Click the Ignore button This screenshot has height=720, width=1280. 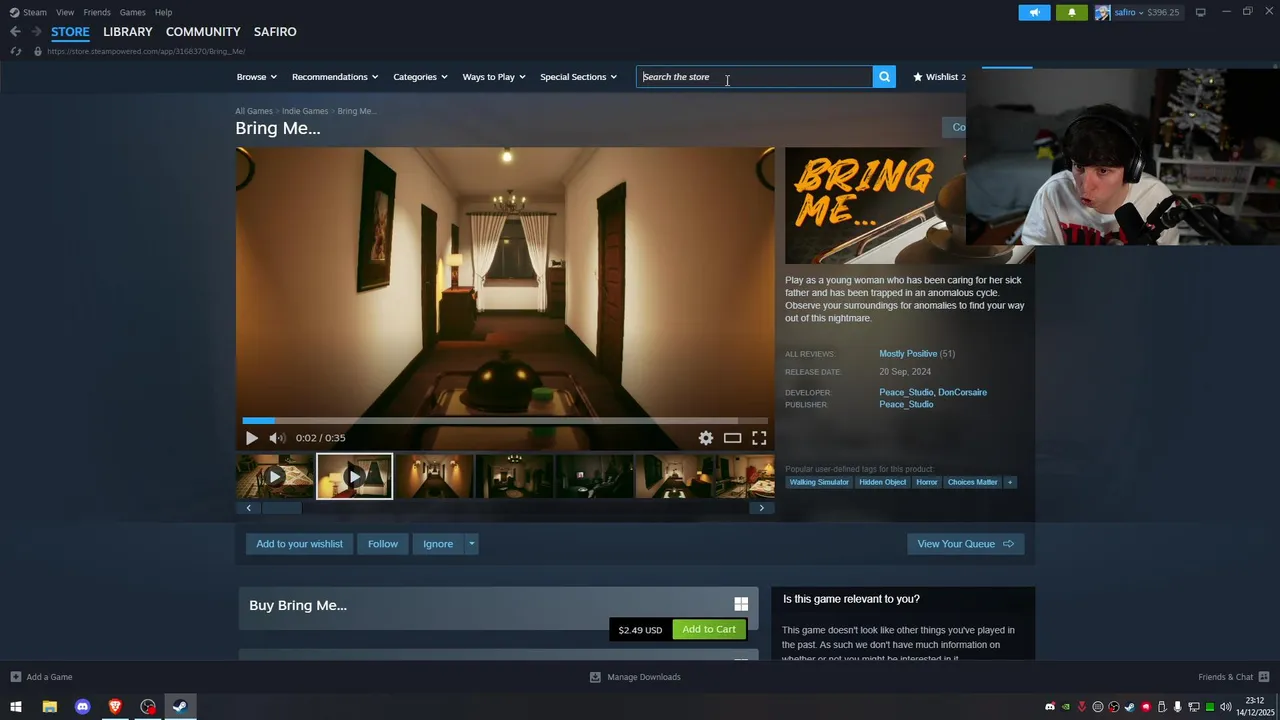point(438,544)
